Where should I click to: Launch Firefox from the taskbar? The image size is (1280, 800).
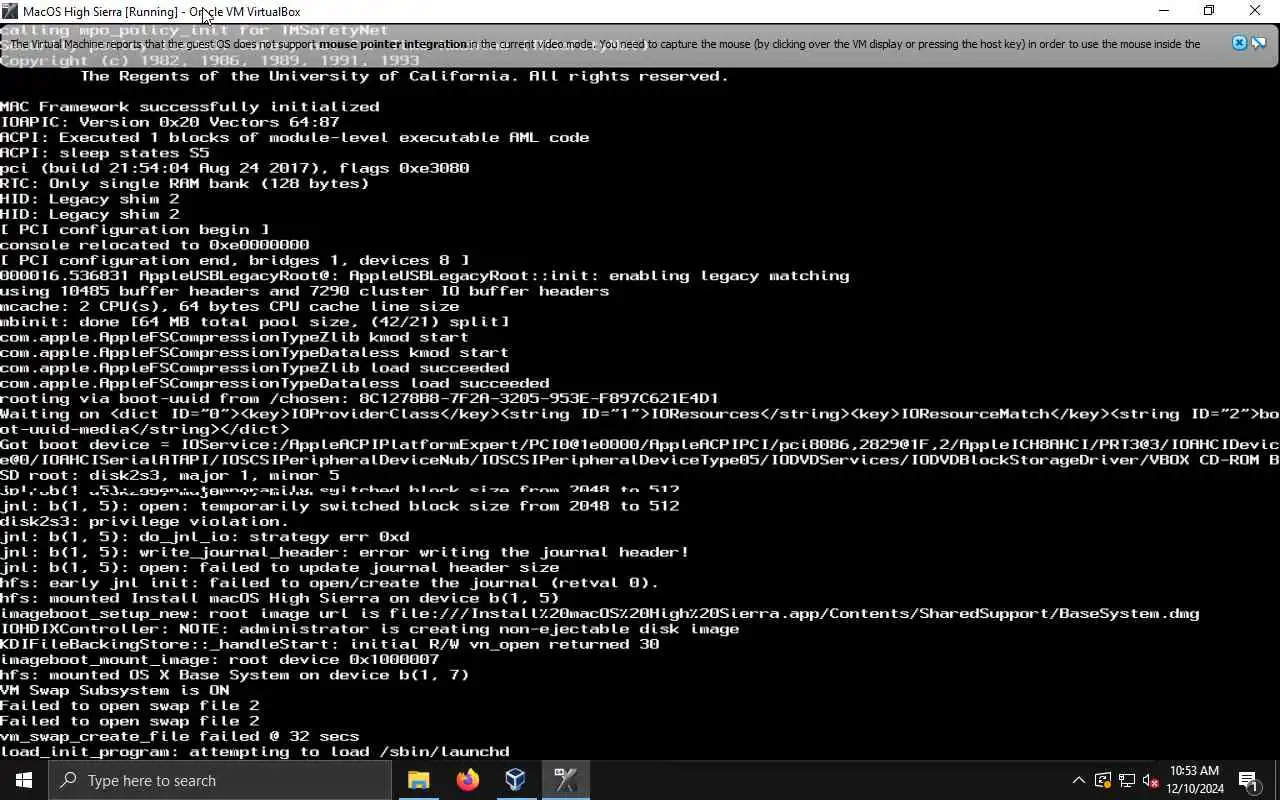coord(467,780)
